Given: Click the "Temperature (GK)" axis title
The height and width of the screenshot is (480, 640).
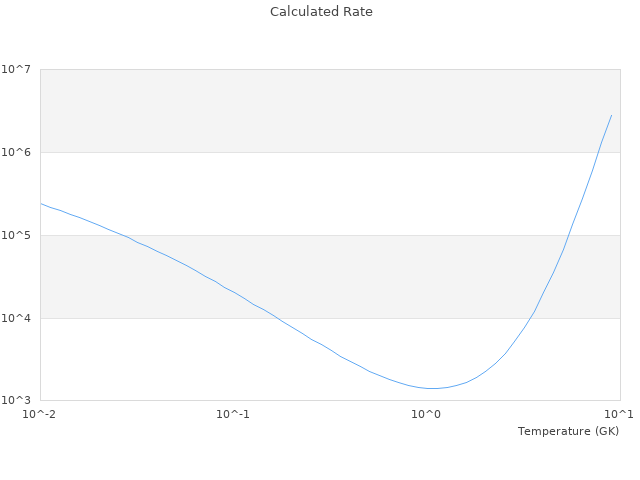Looking at the screenshot, I should coord(568,431).
